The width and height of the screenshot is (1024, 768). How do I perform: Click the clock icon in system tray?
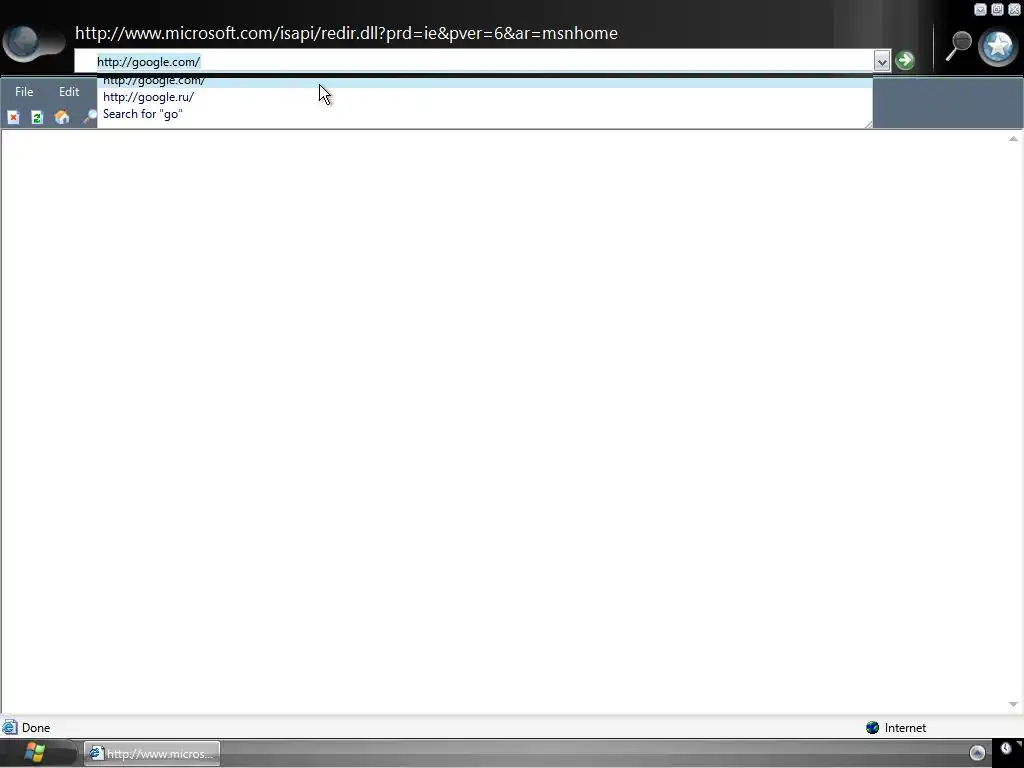(1006, 748)
